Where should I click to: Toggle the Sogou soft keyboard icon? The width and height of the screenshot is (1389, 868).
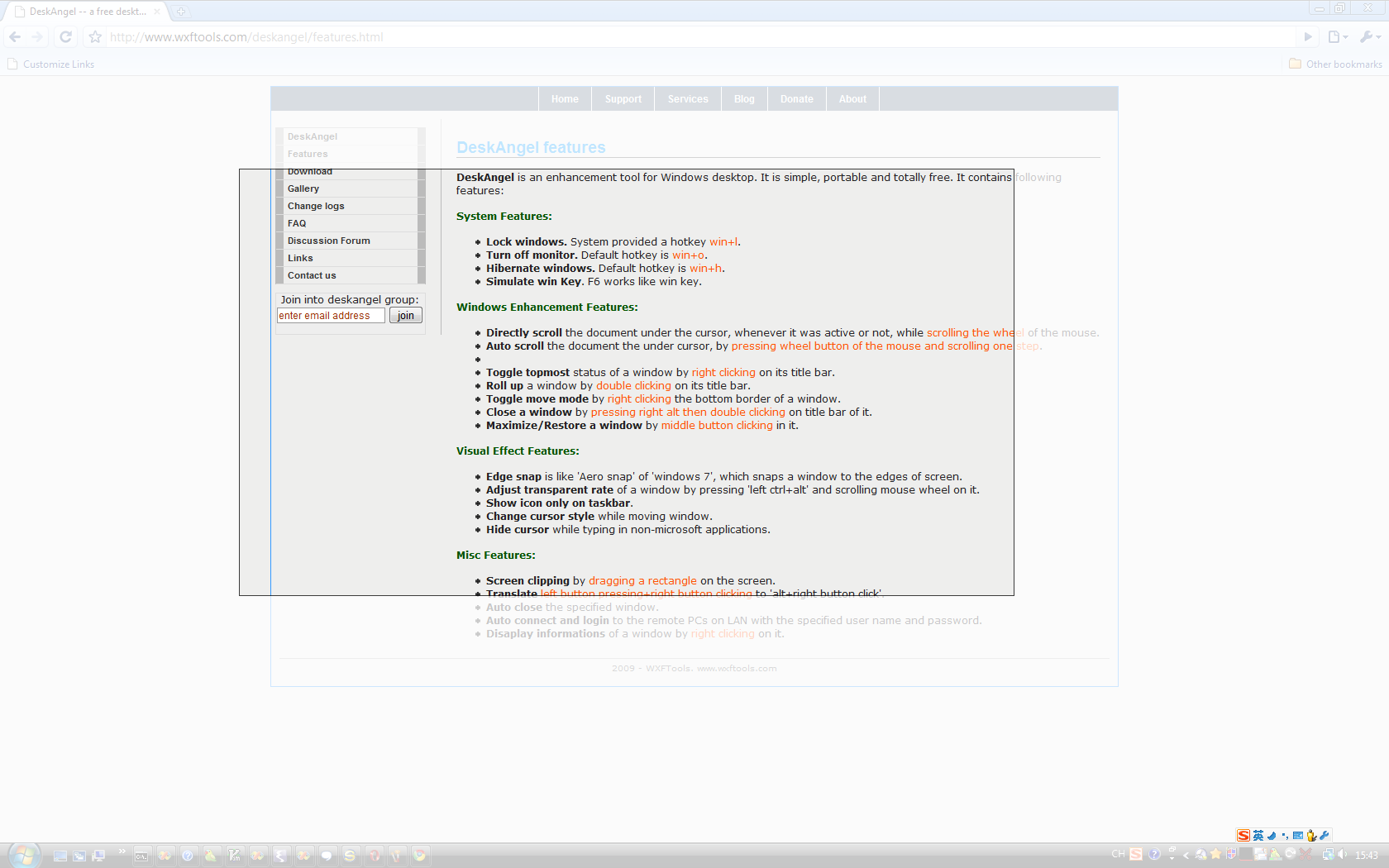[x=1297, y=836]
